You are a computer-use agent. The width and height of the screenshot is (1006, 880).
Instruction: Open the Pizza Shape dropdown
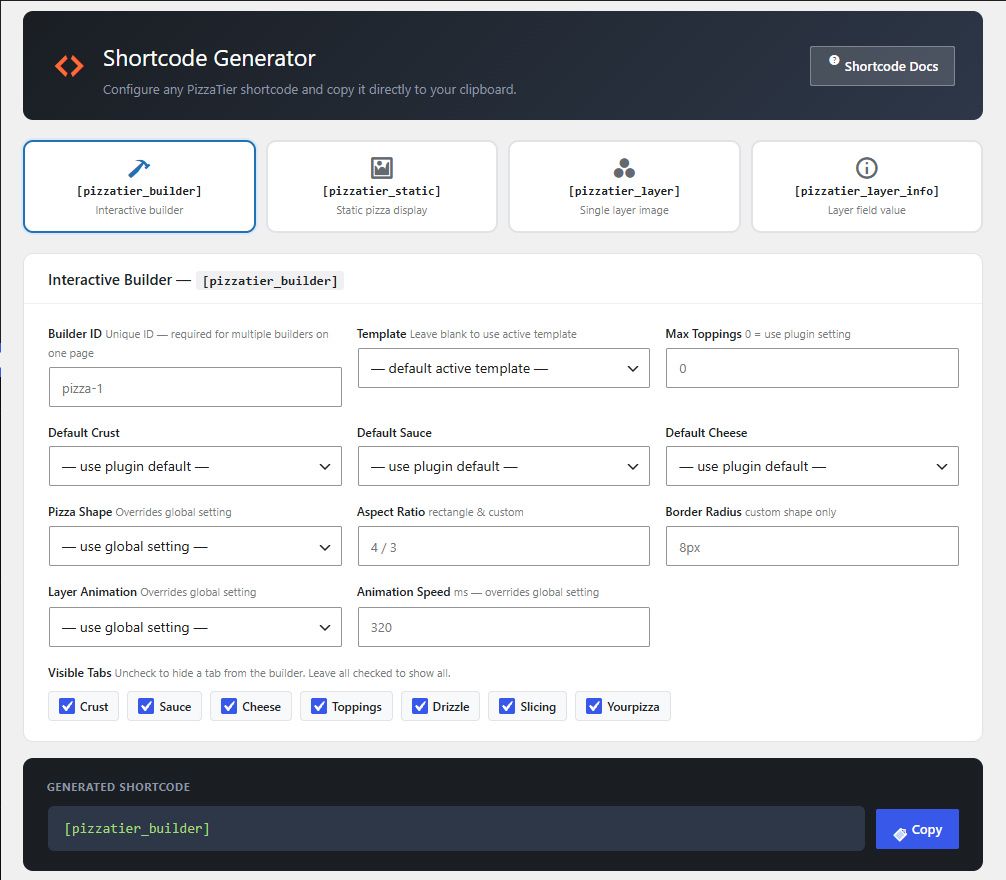pos(195,546)
